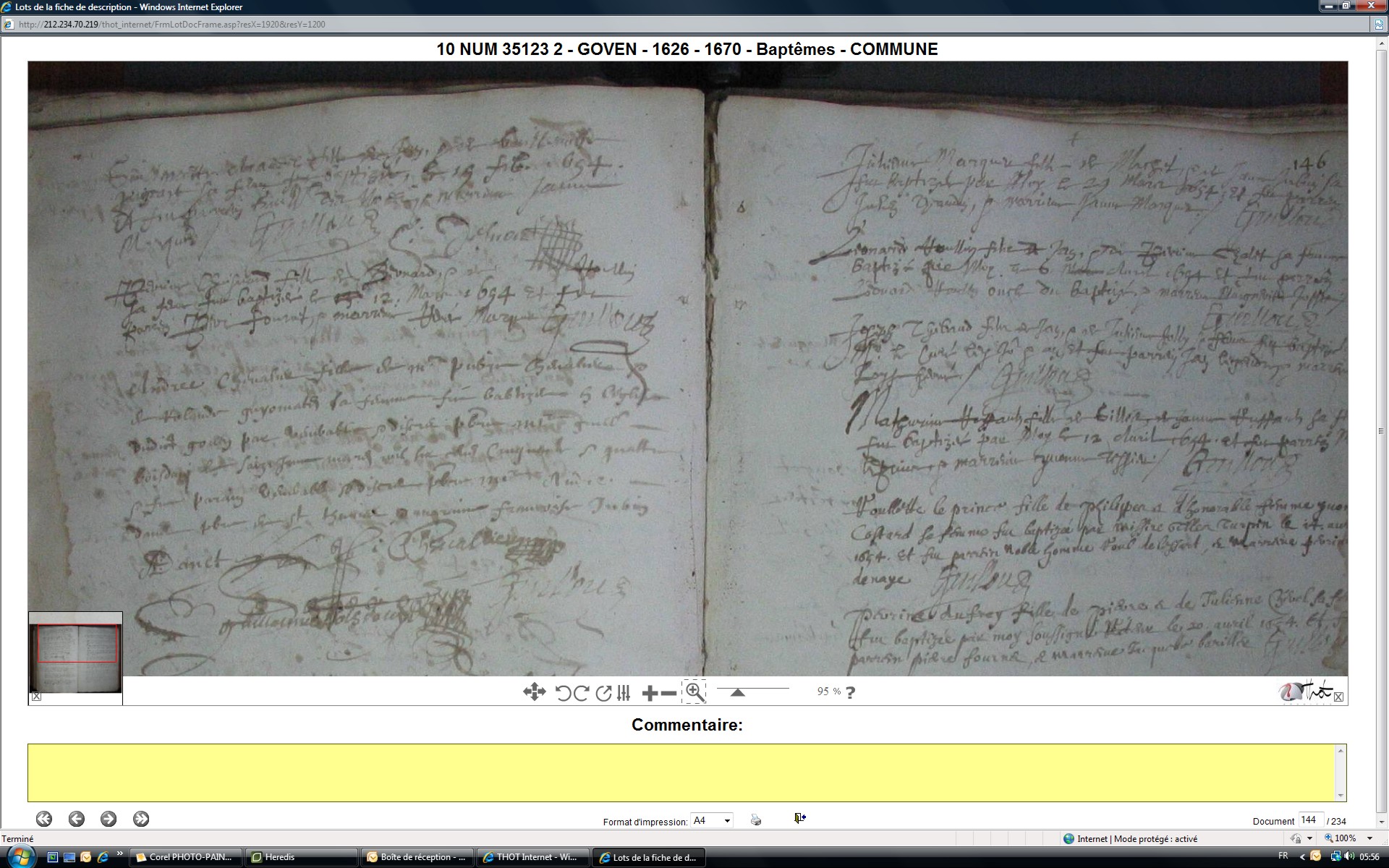Close the thumbnail overview box

(37, 697)
